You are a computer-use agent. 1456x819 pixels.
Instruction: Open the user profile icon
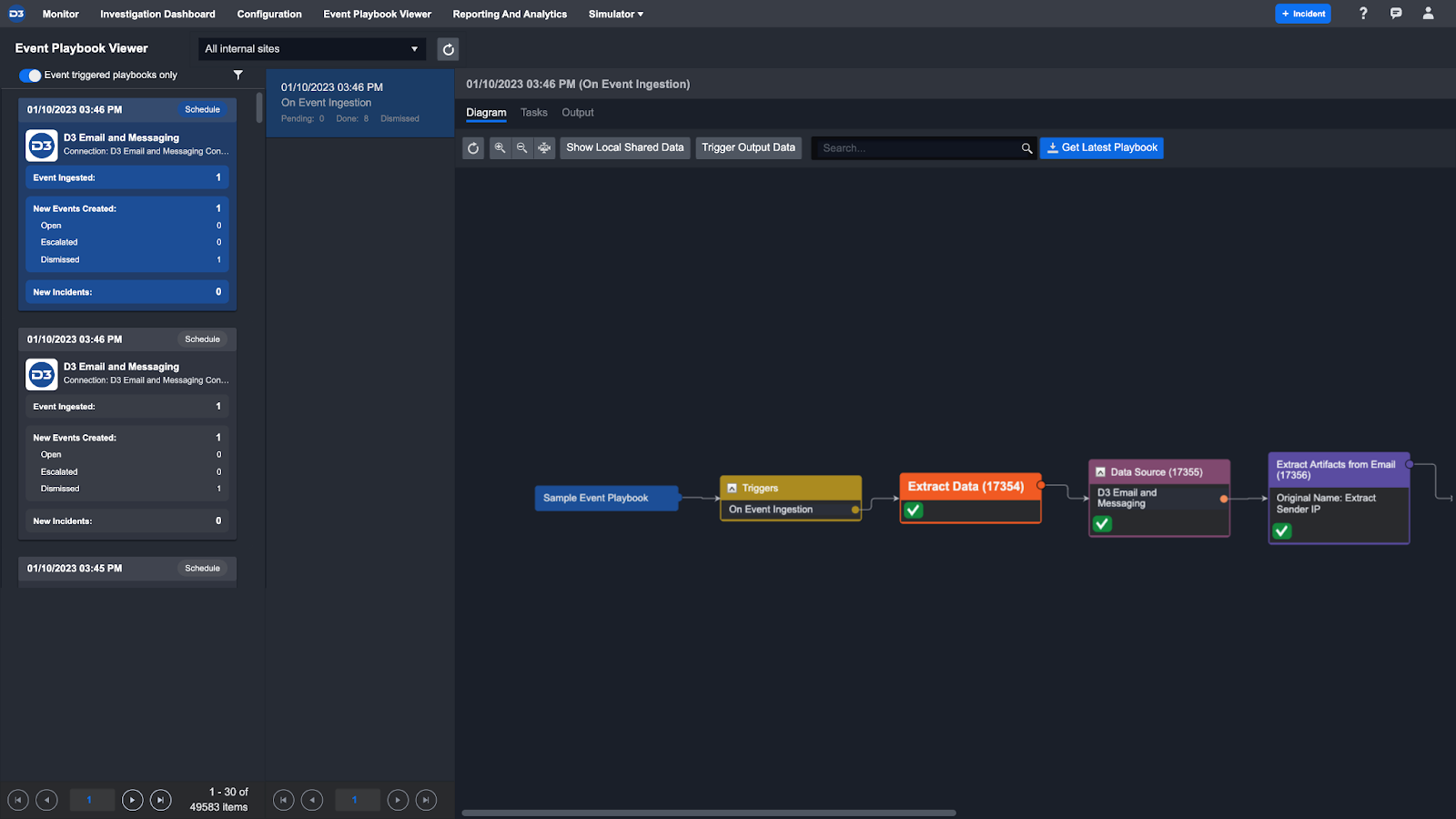click(1428, 14)
